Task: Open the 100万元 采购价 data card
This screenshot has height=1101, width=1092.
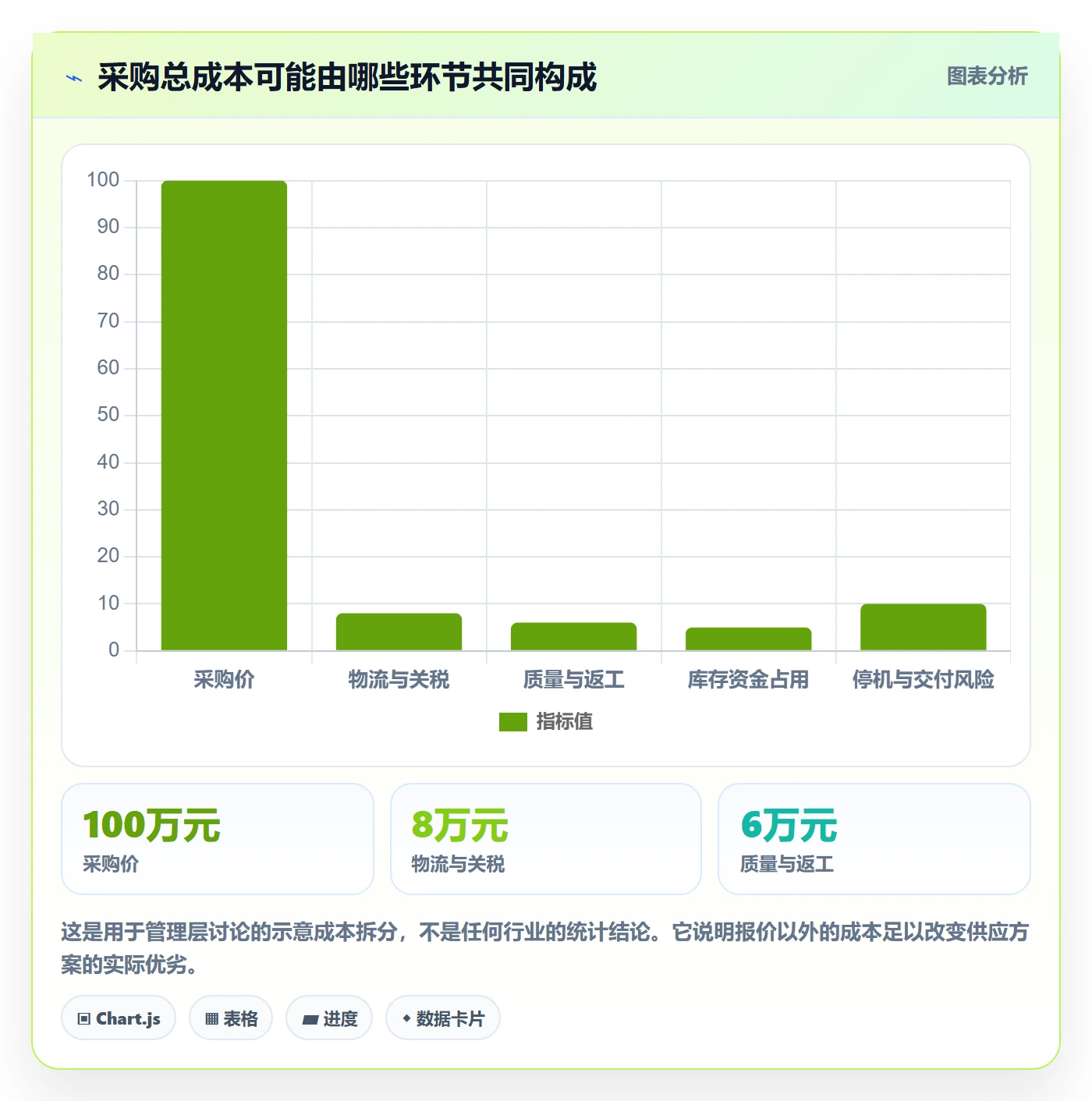Action: pos(218,839)
